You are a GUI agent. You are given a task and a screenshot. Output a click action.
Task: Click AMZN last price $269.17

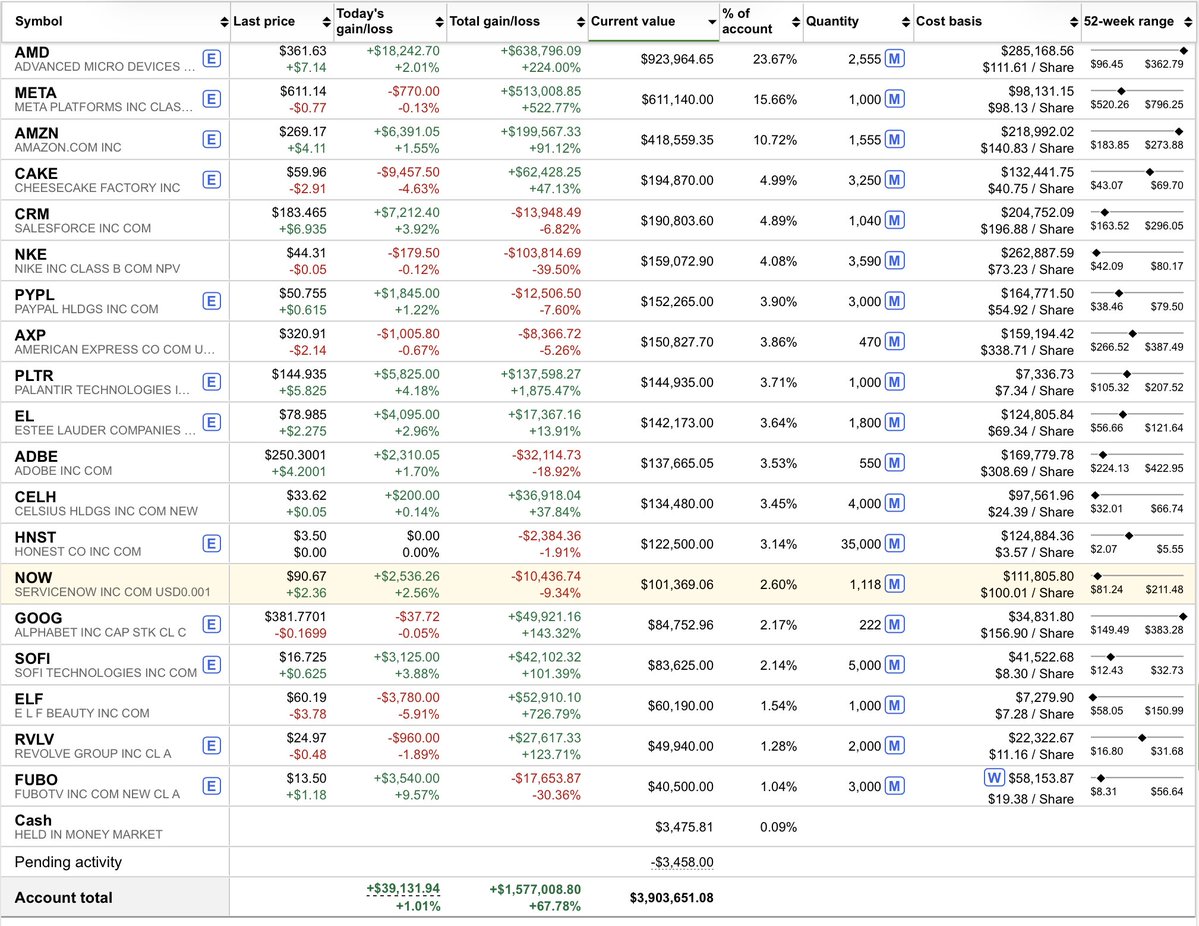click(303, 132)
